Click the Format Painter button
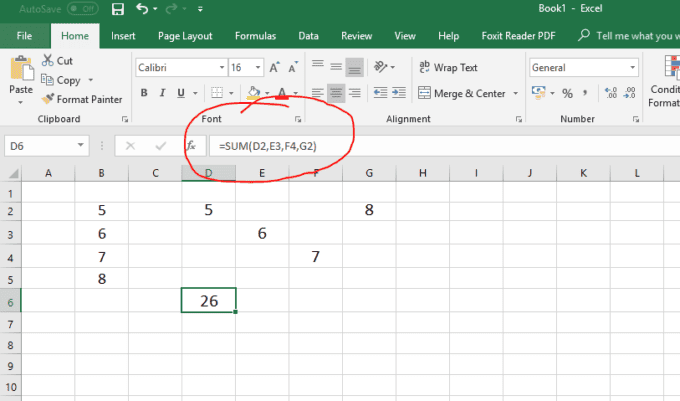The image size is (680, 401). [x=82, y=99]
